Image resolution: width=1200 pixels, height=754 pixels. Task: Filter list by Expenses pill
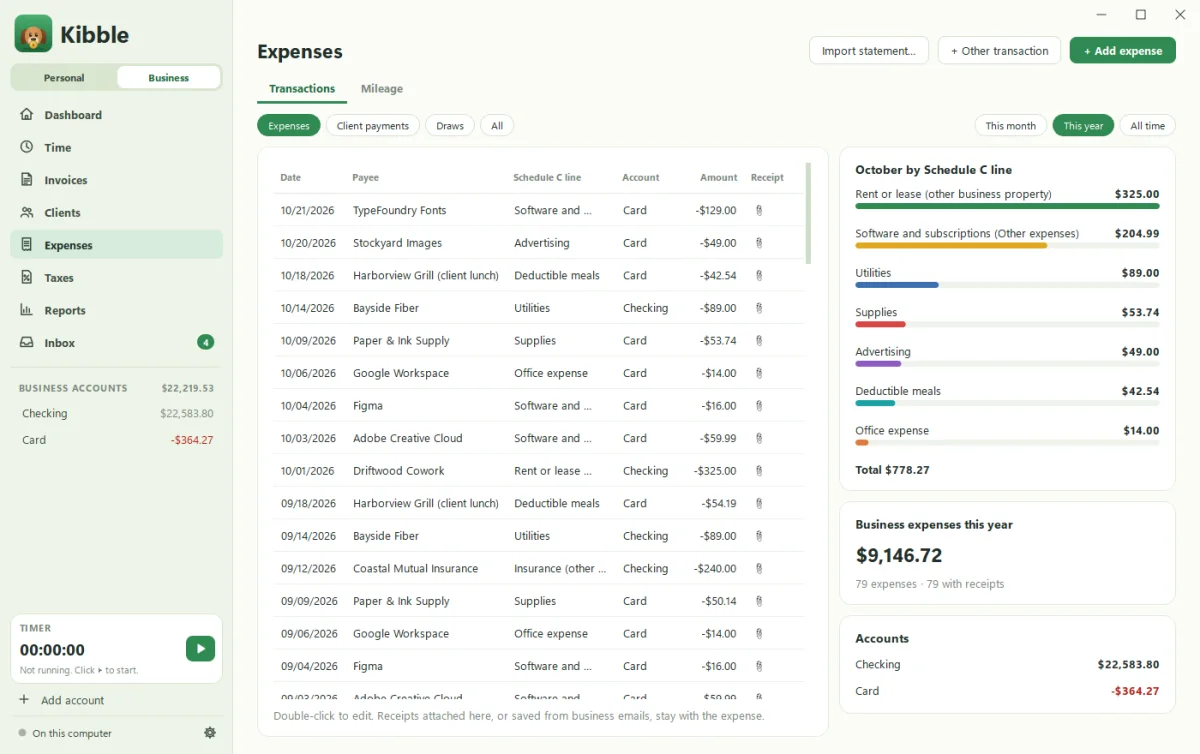[289, 126]
